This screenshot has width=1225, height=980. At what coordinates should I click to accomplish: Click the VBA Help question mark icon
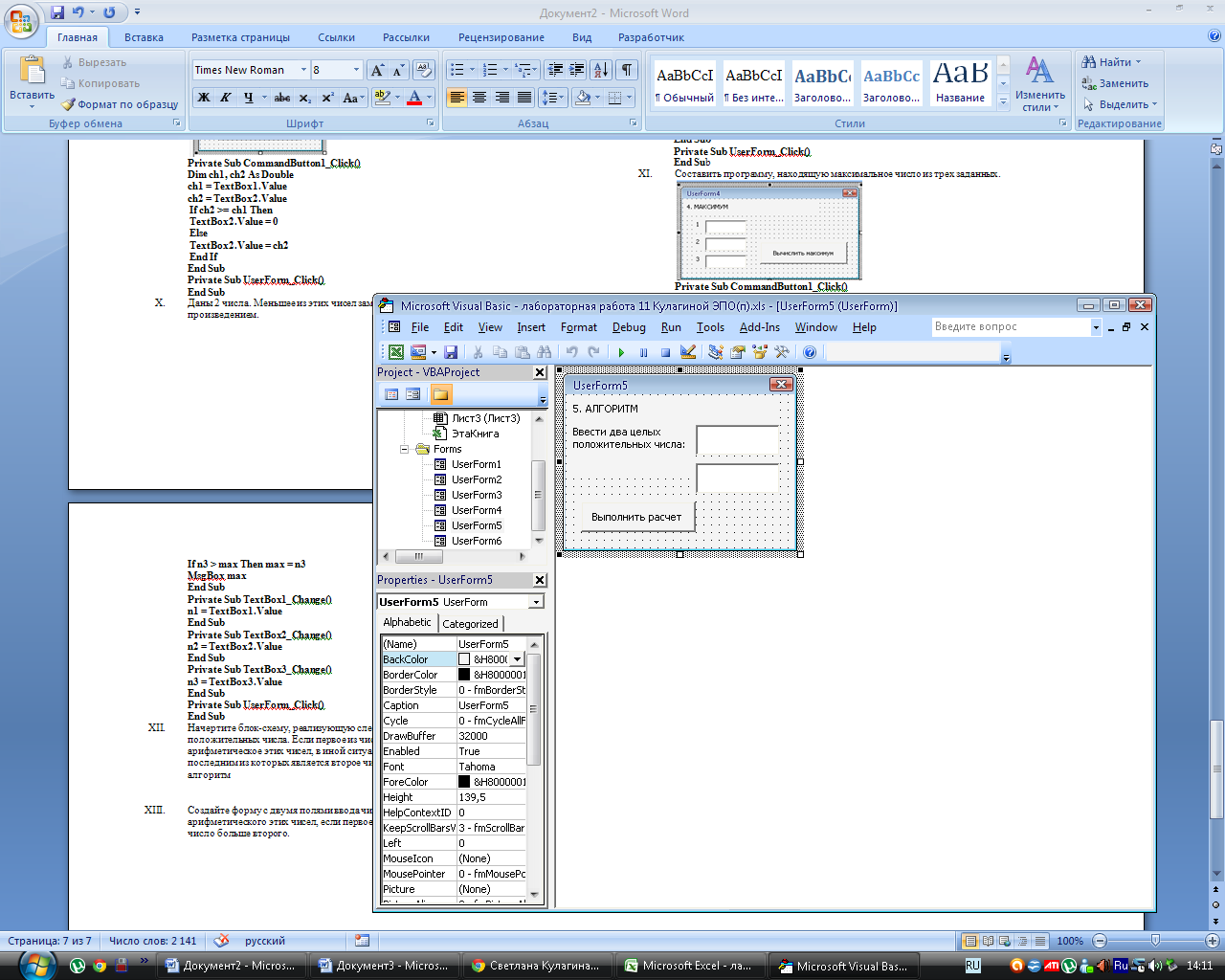810,352
